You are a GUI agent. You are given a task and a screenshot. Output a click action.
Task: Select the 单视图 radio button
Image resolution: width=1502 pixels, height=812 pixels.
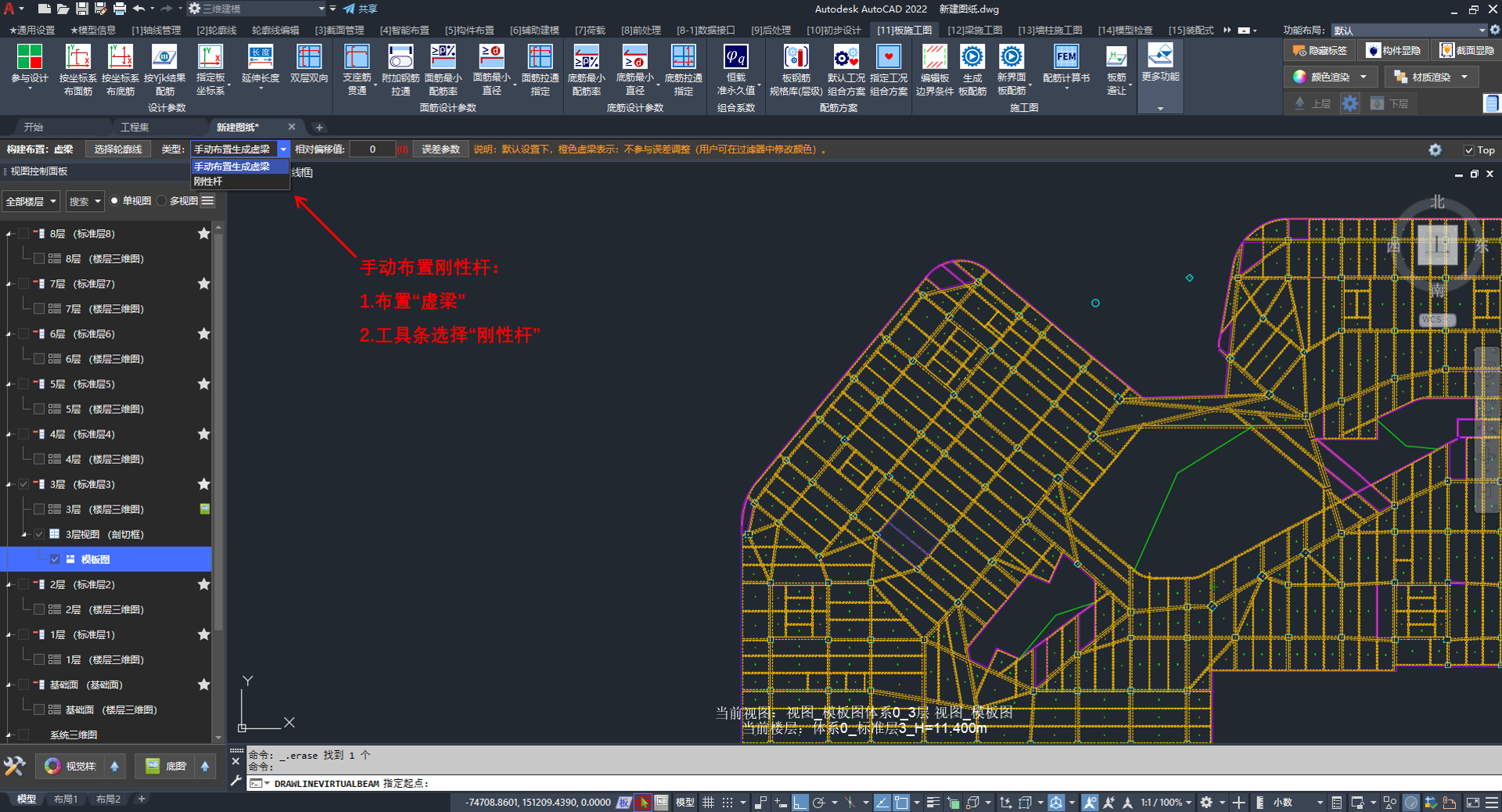(115, 201)
